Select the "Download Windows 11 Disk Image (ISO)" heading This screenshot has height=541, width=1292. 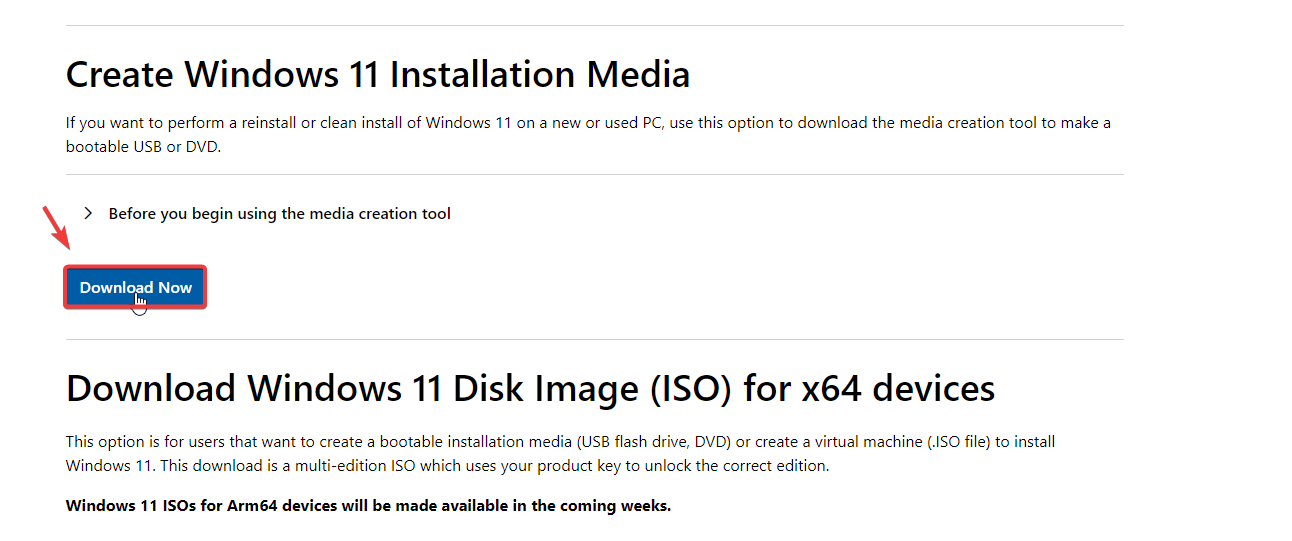(x=530, y=388)
